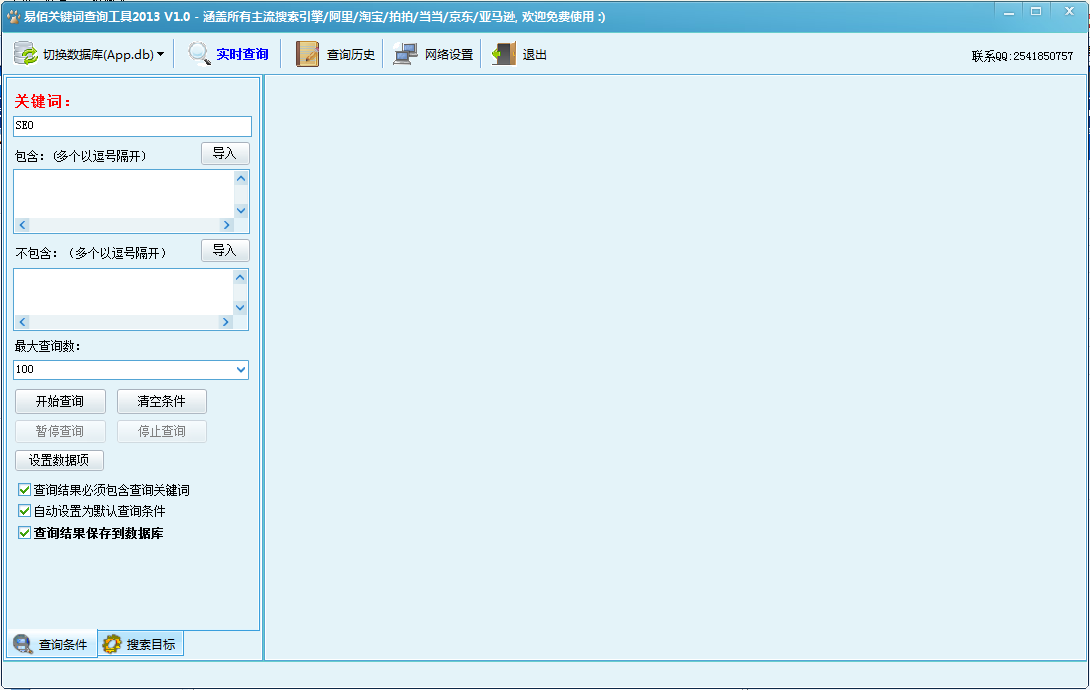Switch to the 搜索目标 tab
The image size is (1090, 690).
click(141, 644)
